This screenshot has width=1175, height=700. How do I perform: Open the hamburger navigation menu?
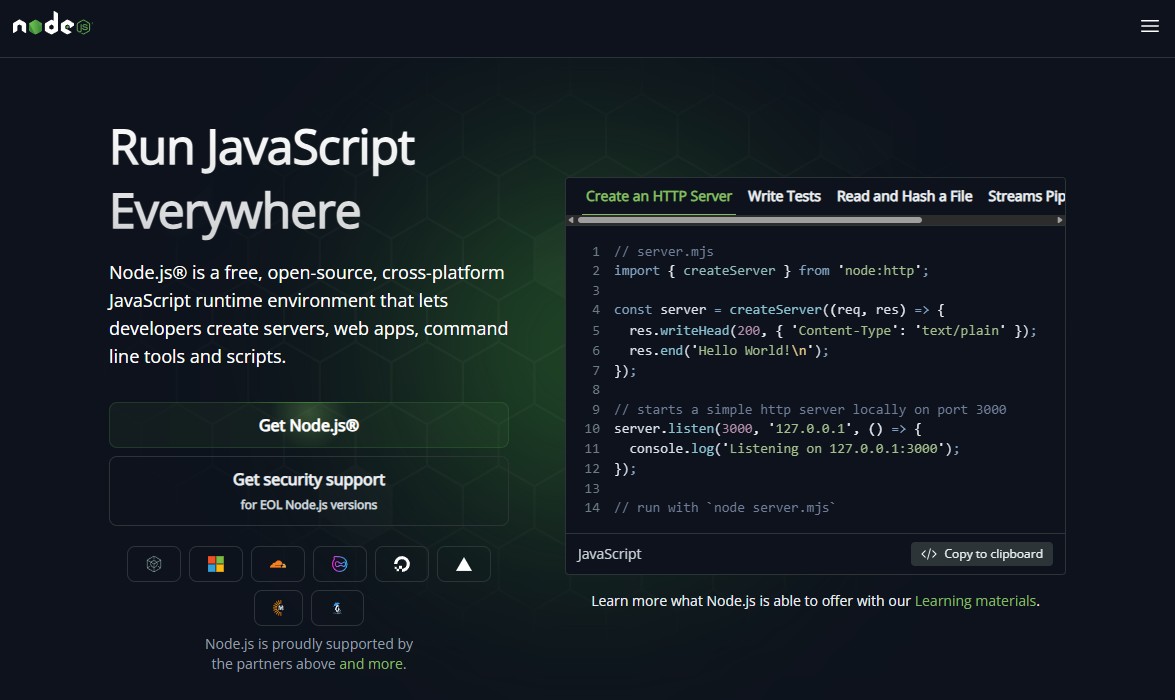click(x=1150, y=26)
